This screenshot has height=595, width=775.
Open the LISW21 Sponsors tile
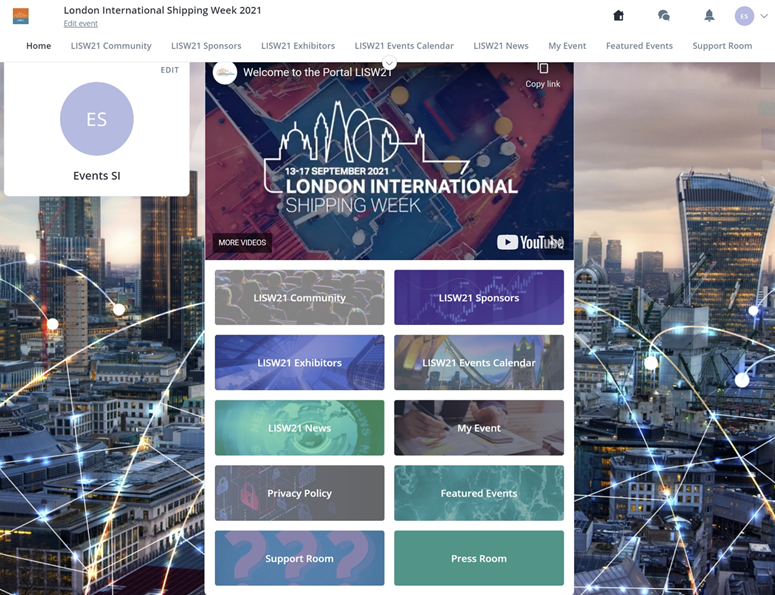pos(479,298)
